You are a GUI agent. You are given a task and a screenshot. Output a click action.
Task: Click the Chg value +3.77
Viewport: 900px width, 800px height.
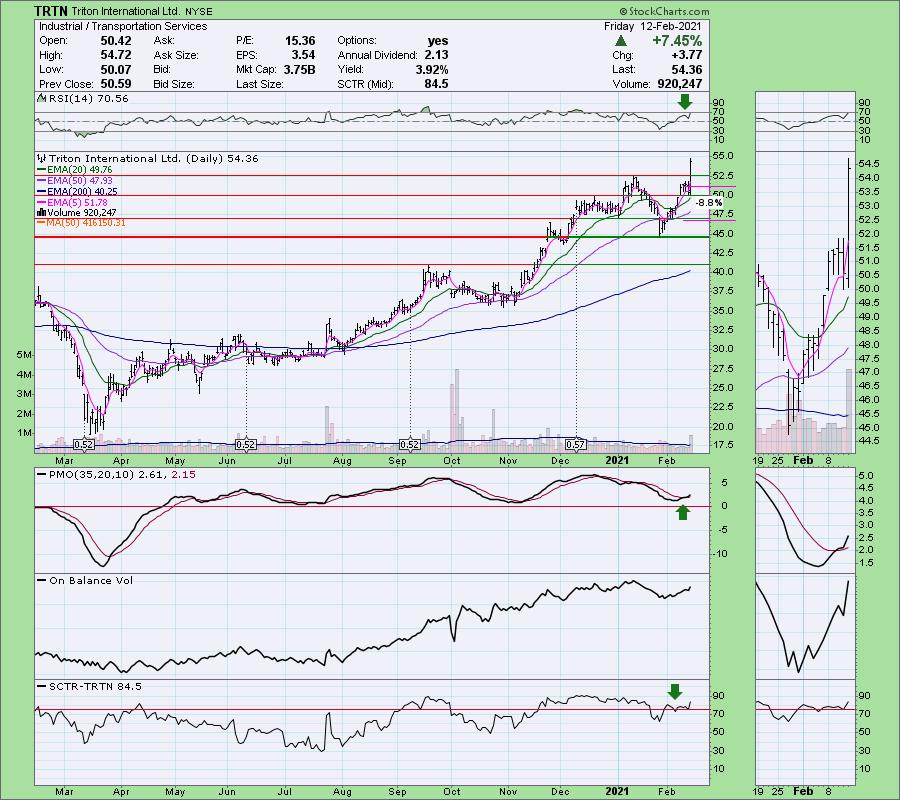coord(686,55)
